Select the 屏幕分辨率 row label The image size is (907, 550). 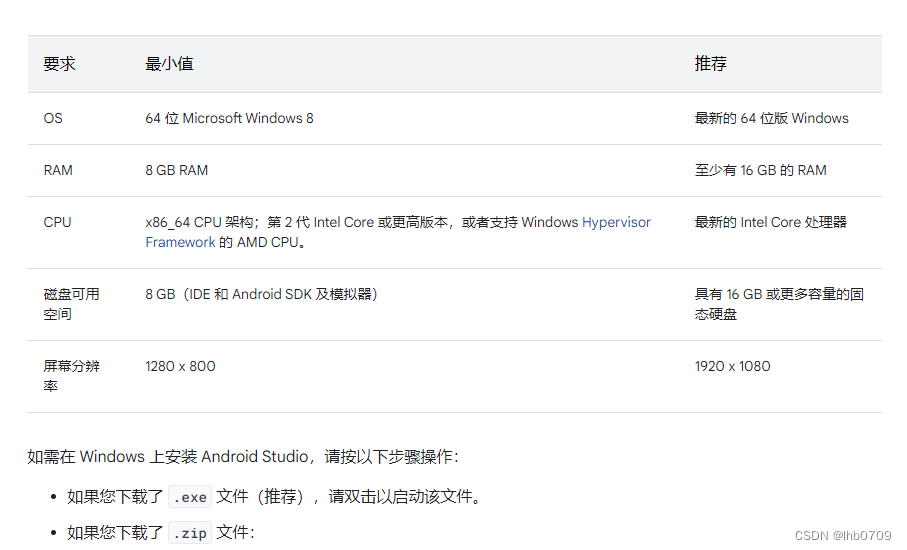(x=71, y=376)
